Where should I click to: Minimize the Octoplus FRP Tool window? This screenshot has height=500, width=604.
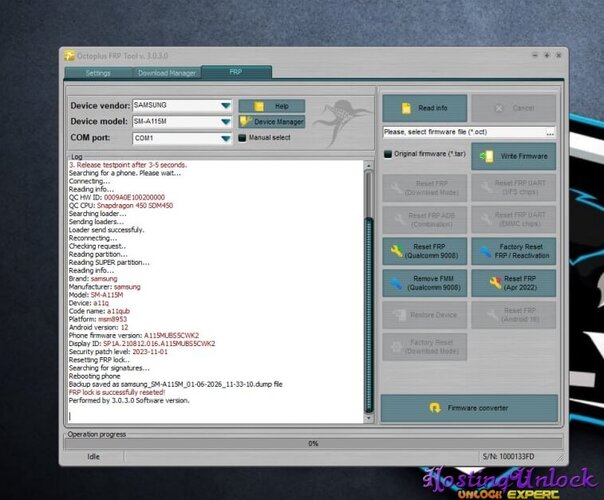click(x=535, y=55)
